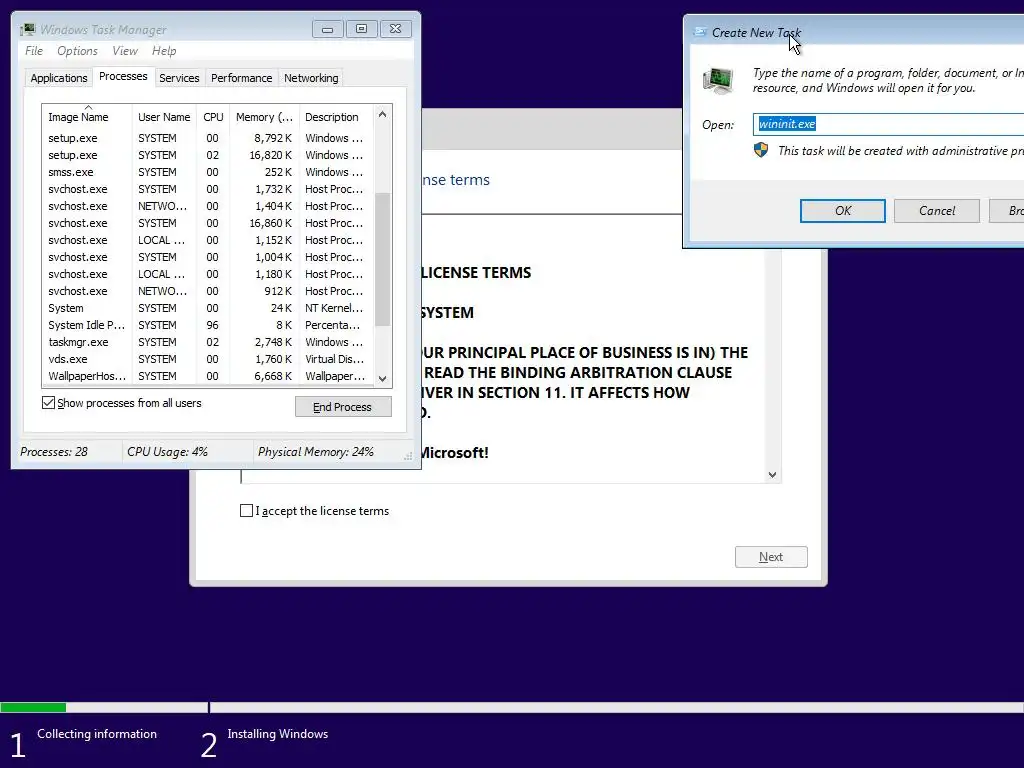Image resolution: width=1024 pixels, height=768 pixels.
Task: Select svchost.exe with 16,860 K memory
Action: pos(208,223)
